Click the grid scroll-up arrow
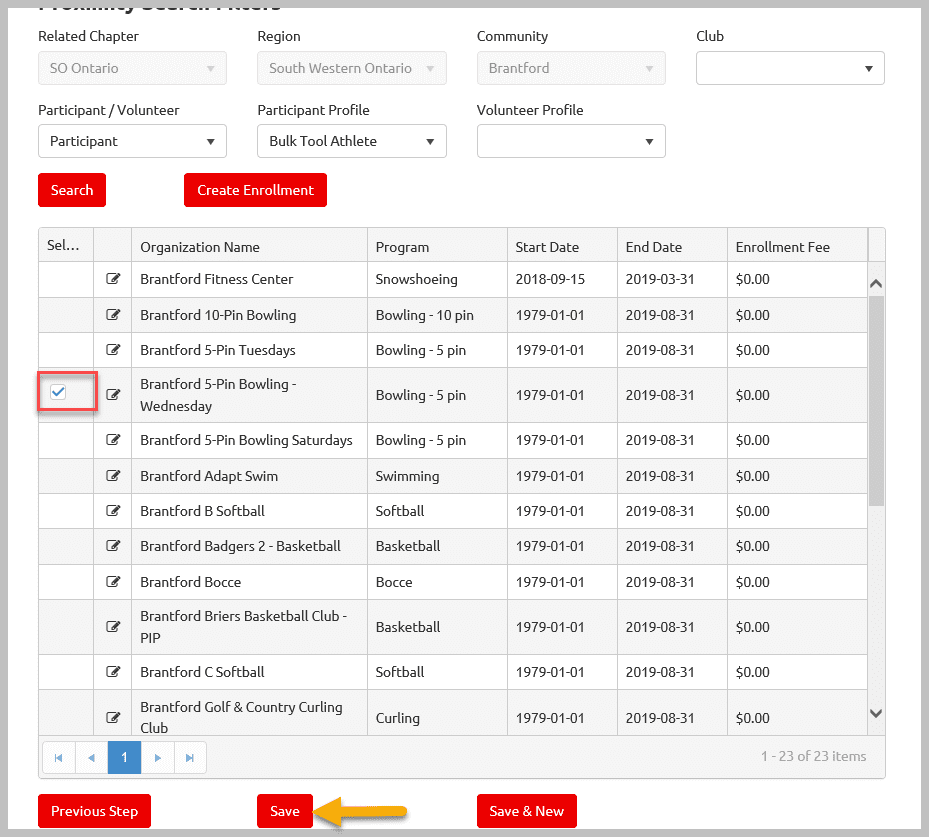The width and height of the screenshot is (929, 837). point(876,284)
